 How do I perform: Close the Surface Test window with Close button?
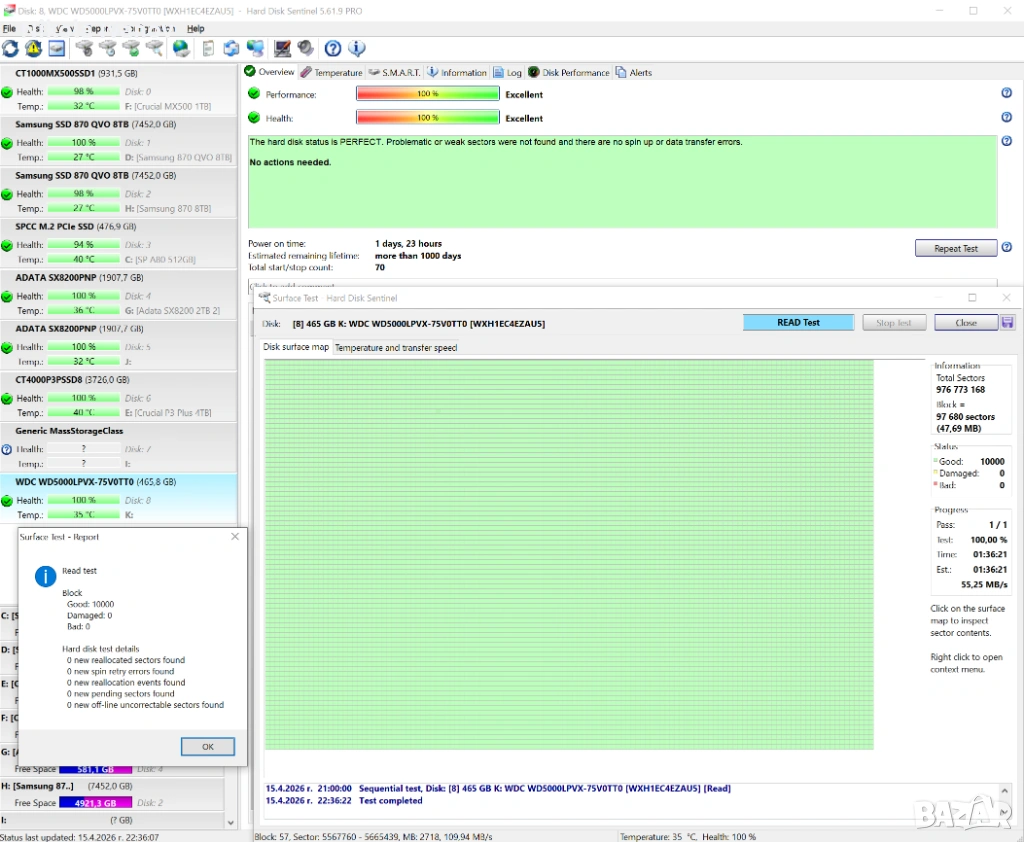click(965, 323)
